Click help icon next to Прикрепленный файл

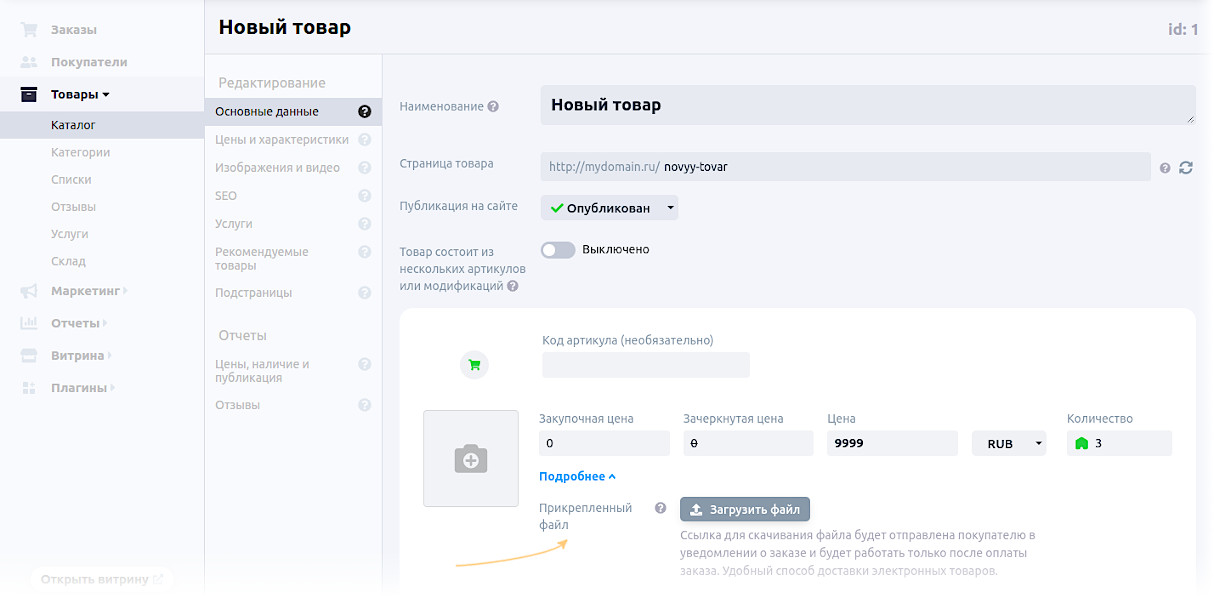coord(660,508)
